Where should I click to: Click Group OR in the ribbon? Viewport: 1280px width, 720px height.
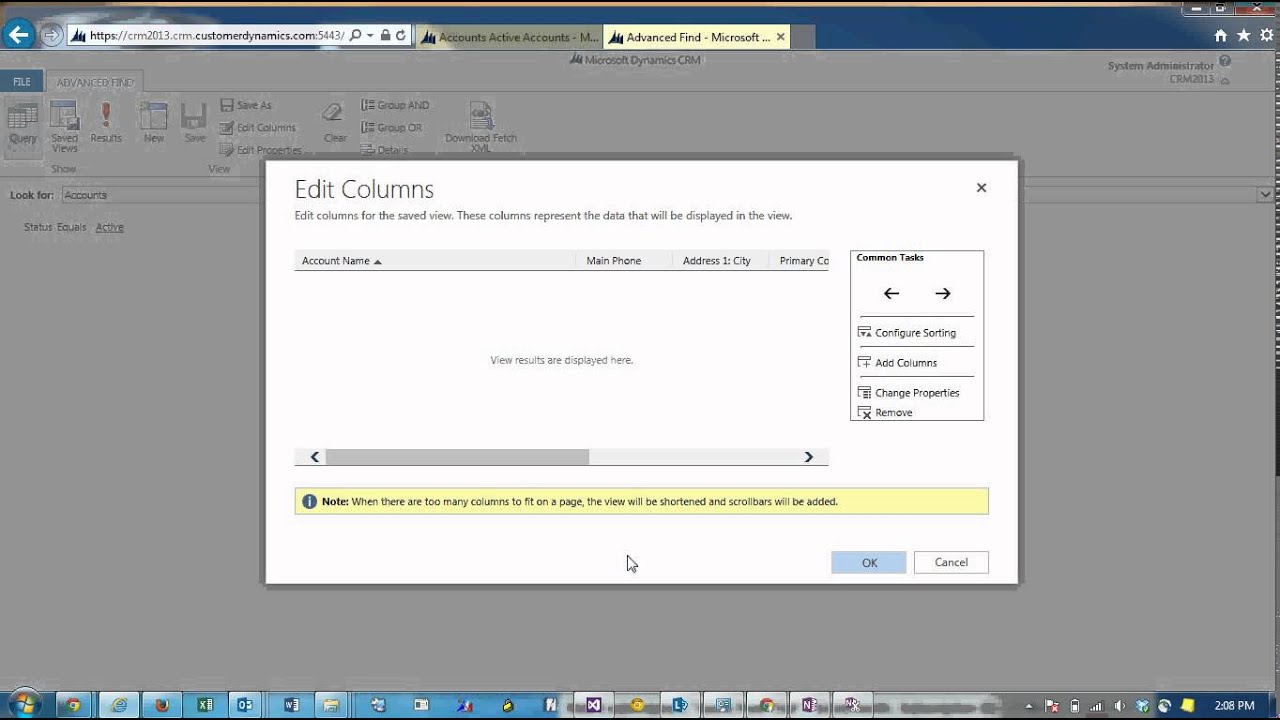click(392, 127)
